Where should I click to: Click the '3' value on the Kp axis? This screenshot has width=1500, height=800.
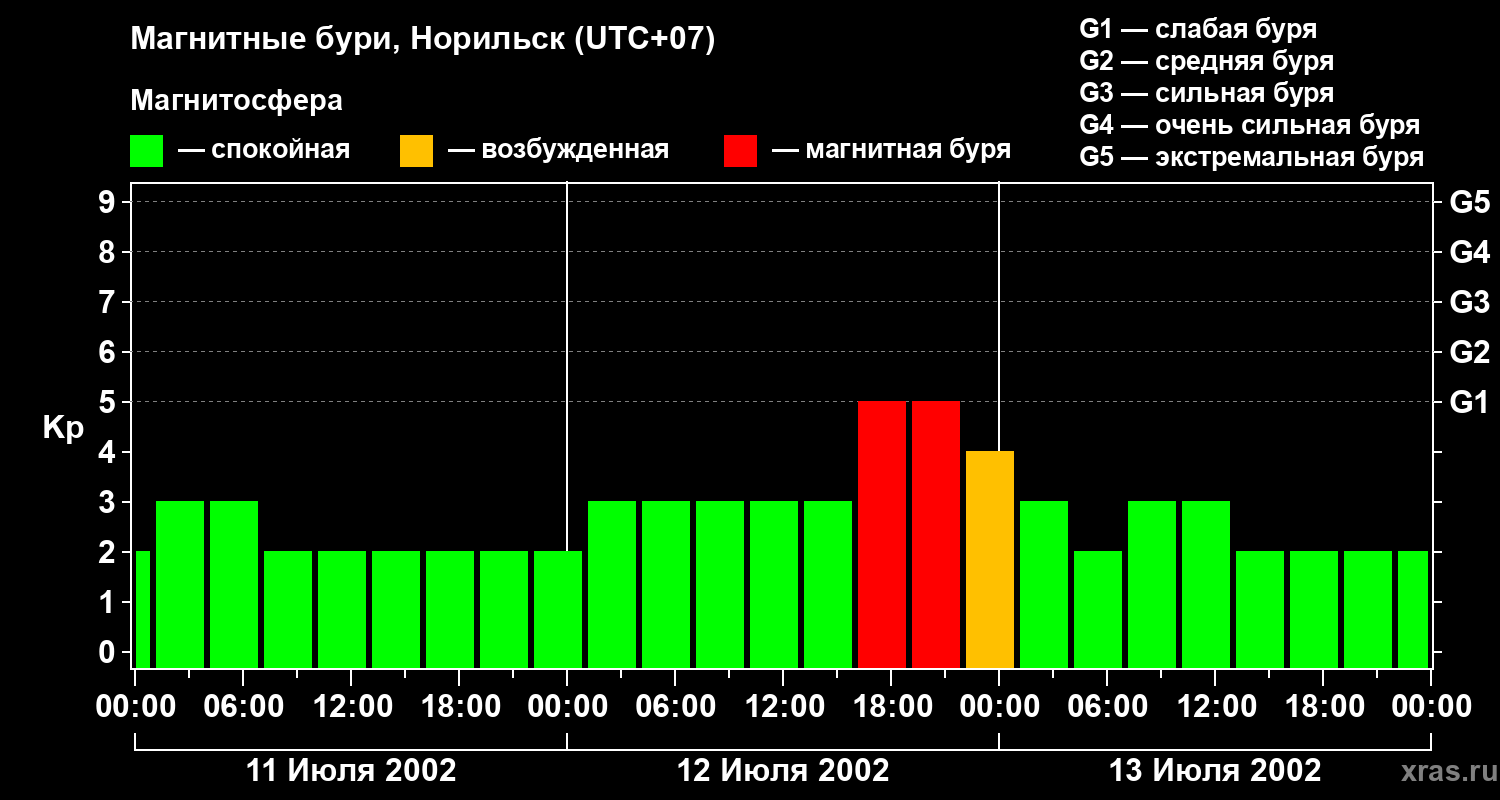(x=109, y=502)
